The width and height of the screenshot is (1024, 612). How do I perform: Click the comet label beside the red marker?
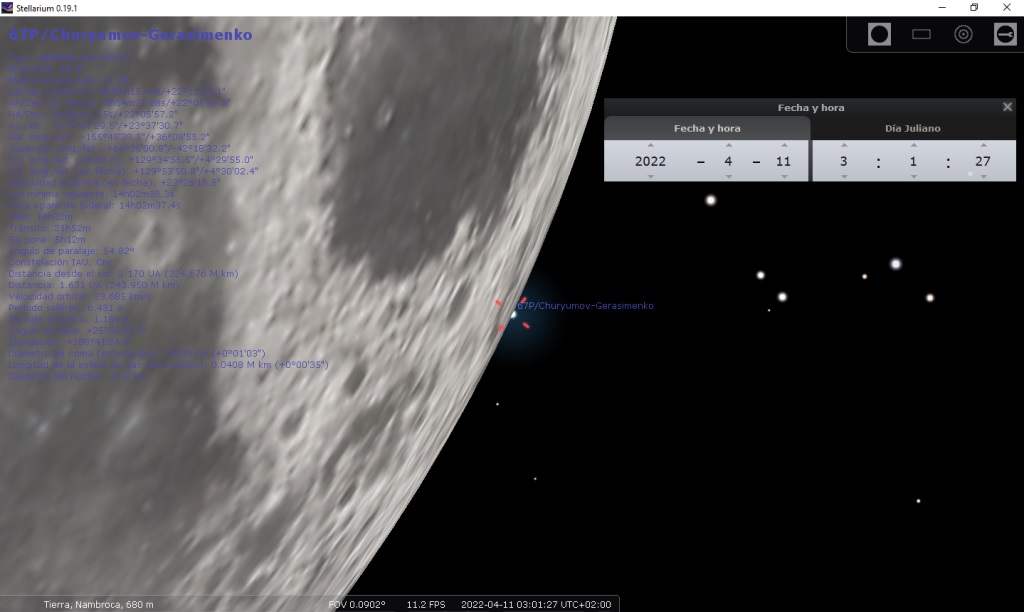click(586, 306)
